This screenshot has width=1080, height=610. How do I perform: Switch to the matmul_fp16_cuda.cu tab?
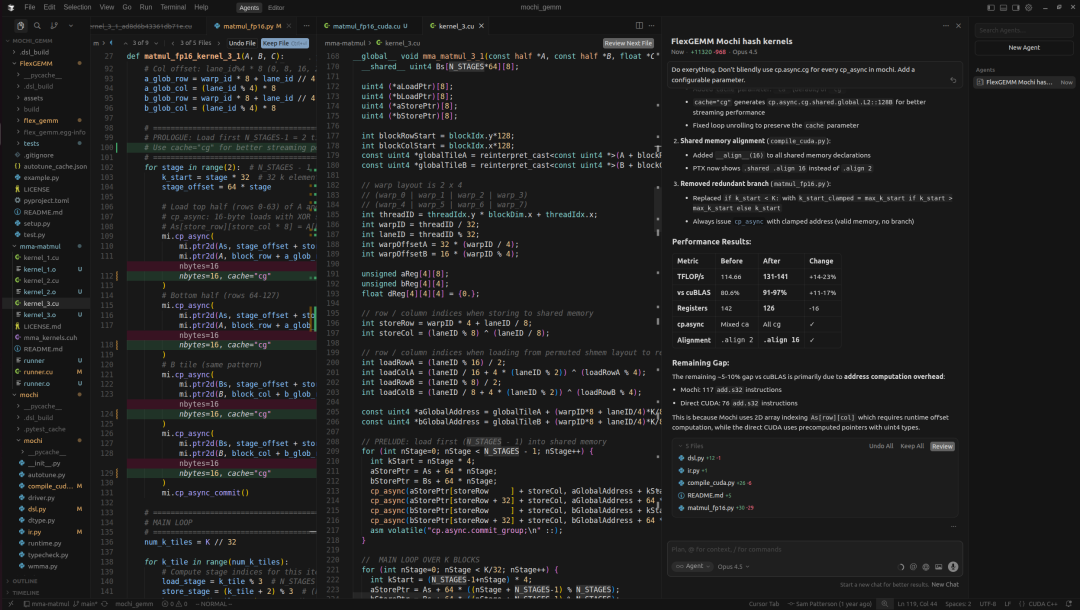366,26
